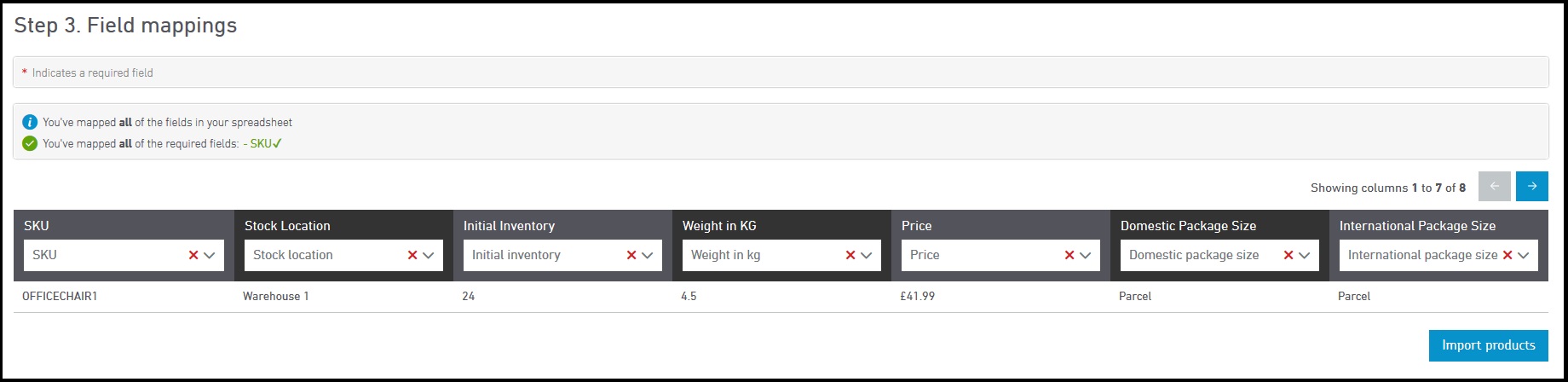The height and width of the screenshot is (382, 1568).
Task: Show next columns with right arrow
Action: coord(1531,187)
